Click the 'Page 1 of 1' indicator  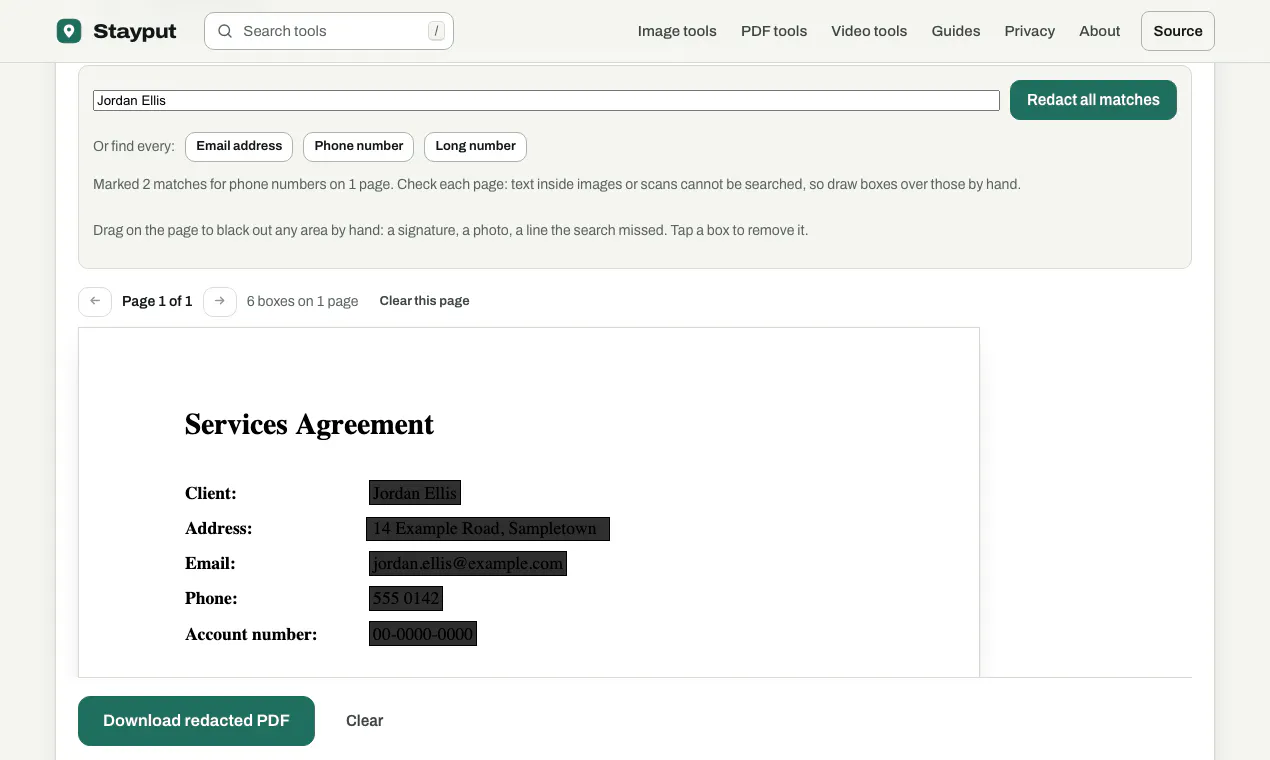click(157, 301)
